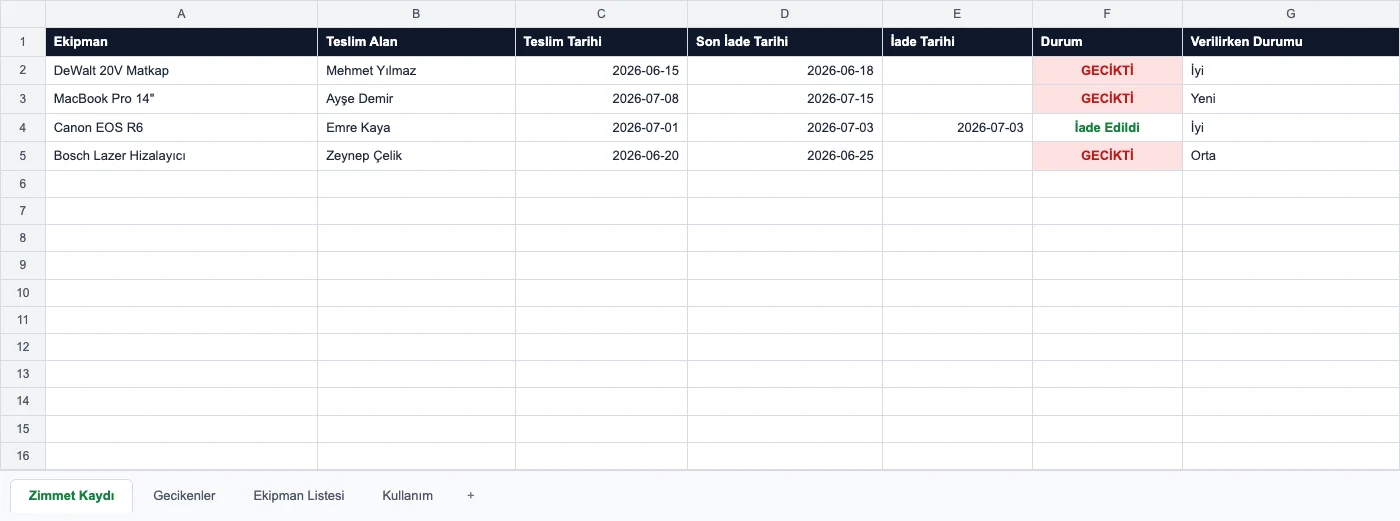Click the Teslim Tarihi header cell
1400x521 pixels.
click(601, 42)
